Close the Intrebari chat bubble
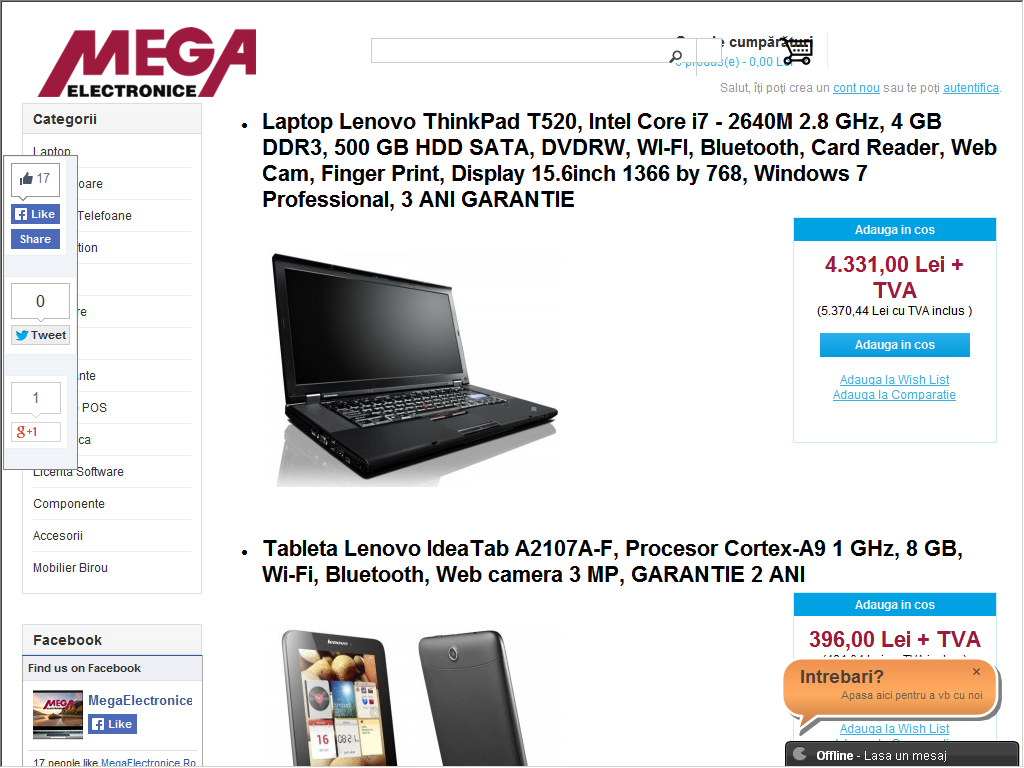Image resolution: width=1024 pixels, height=768 pixels. click(x=976, y=672)
